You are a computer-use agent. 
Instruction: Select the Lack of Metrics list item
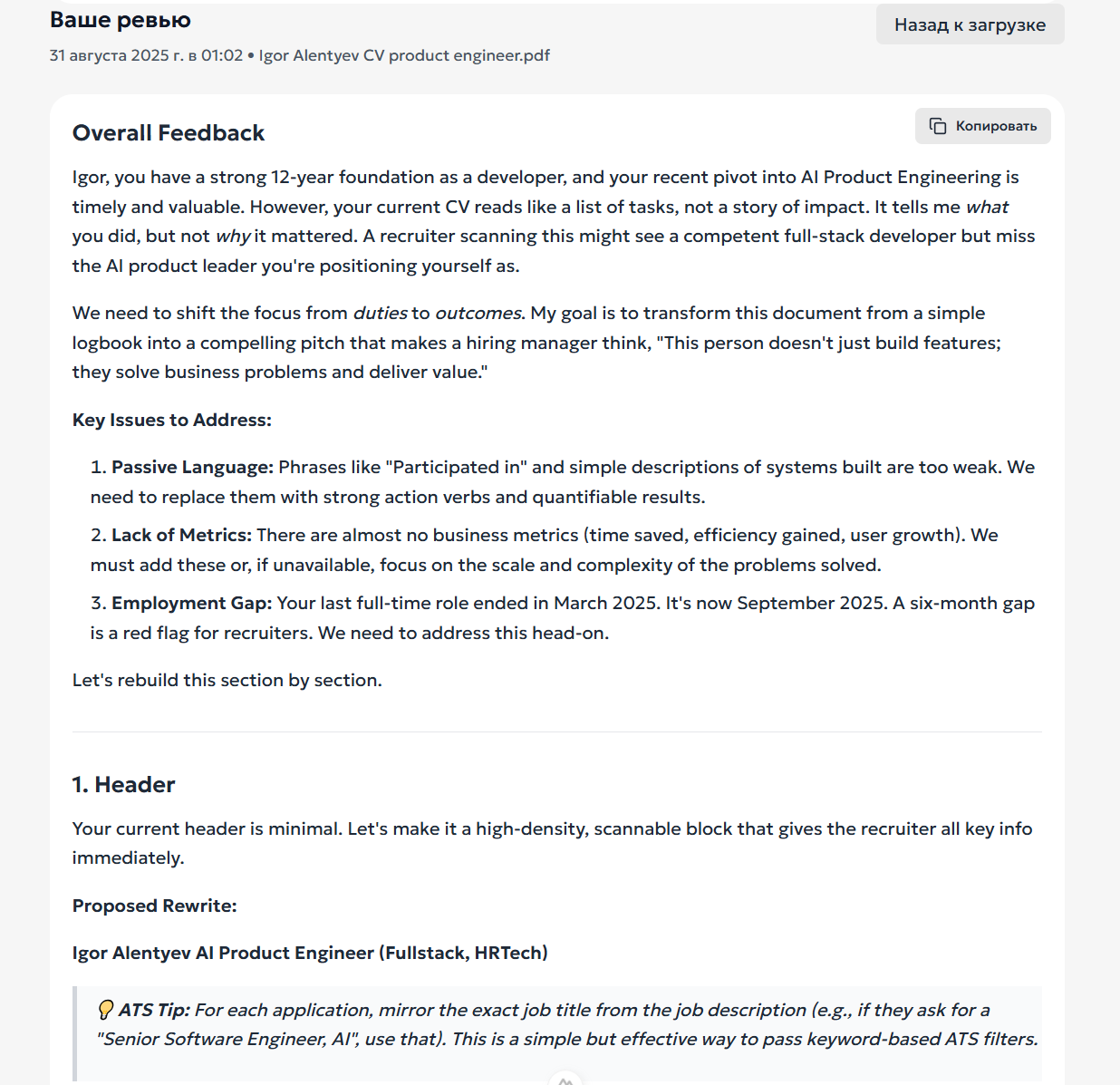tap(544, 550)
